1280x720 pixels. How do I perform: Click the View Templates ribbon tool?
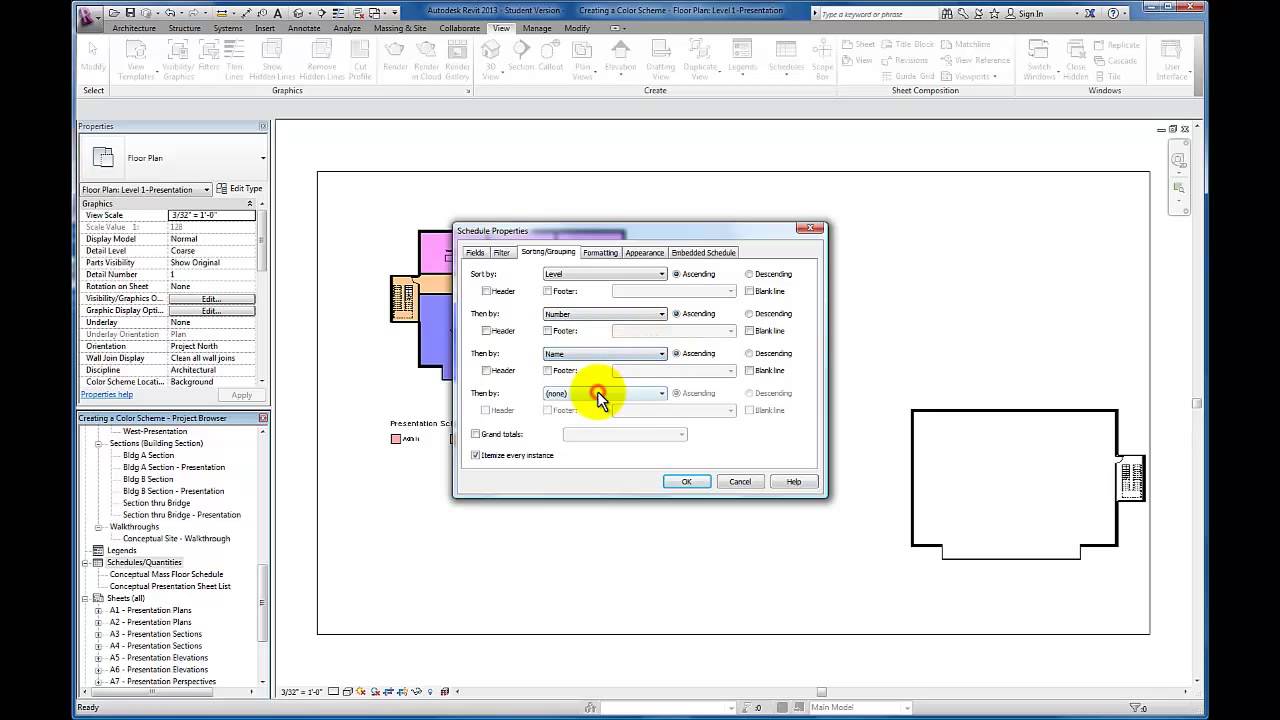[137, 61]
